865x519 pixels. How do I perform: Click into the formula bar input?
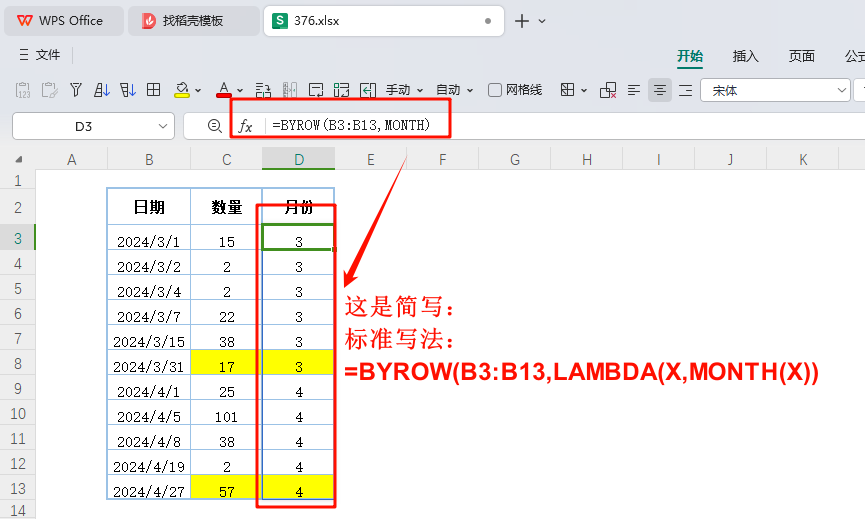point(567,126)
